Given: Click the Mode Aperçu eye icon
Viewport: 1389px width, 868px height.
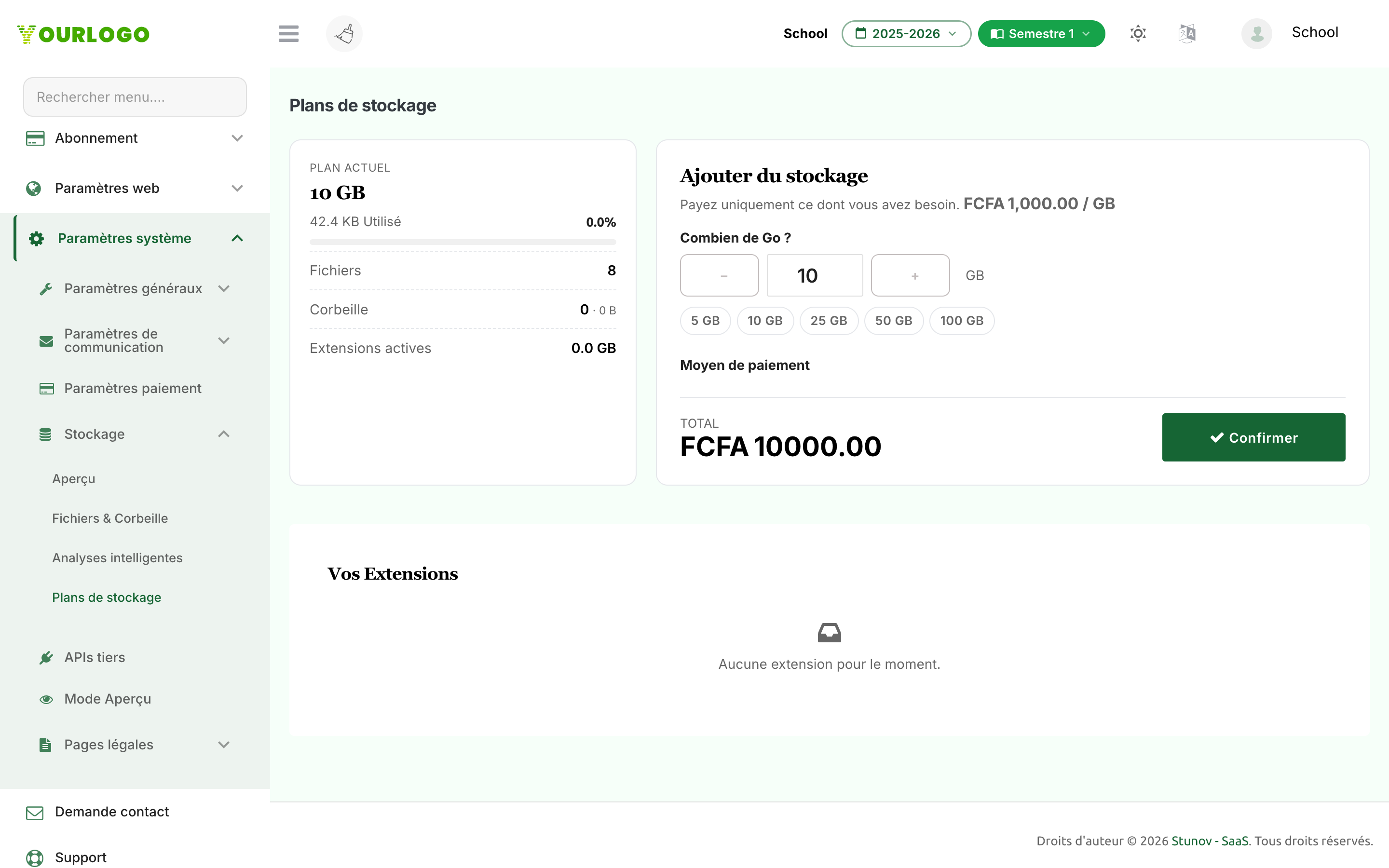Looking at the screenshot, I should 46,699.
